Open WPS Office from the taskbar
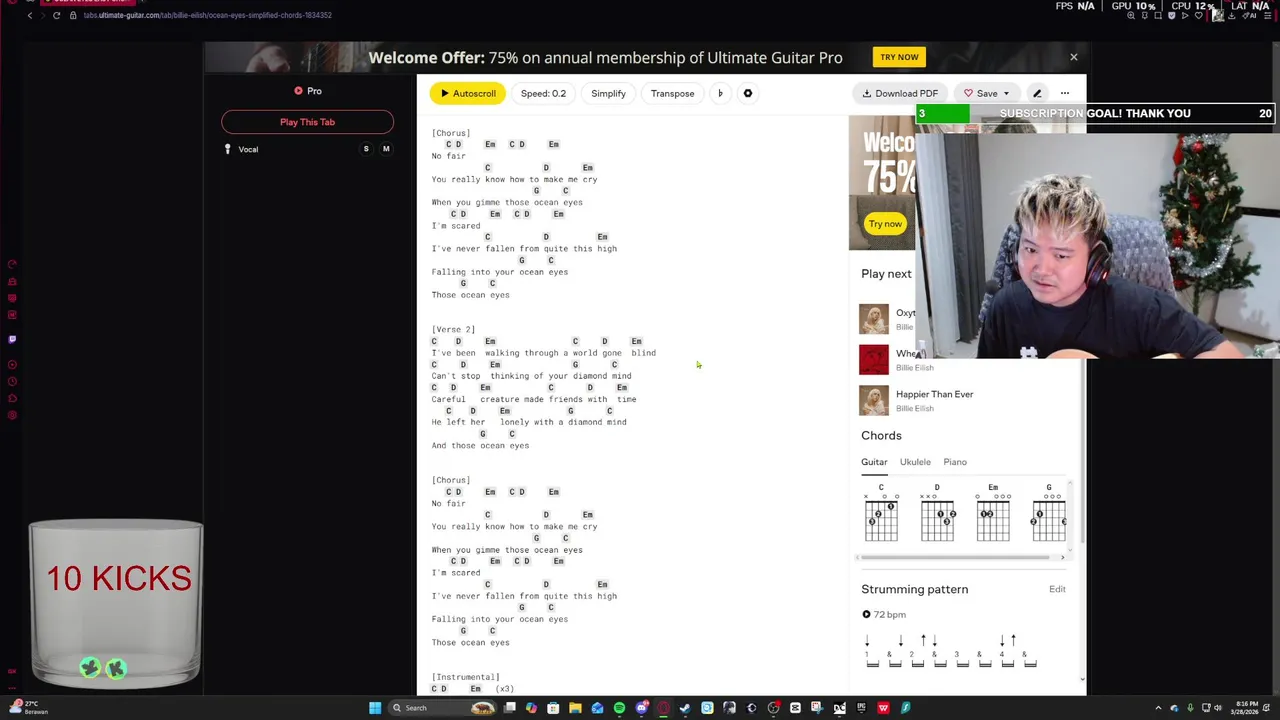The image size is (1280, 720). tap(884, 708)
